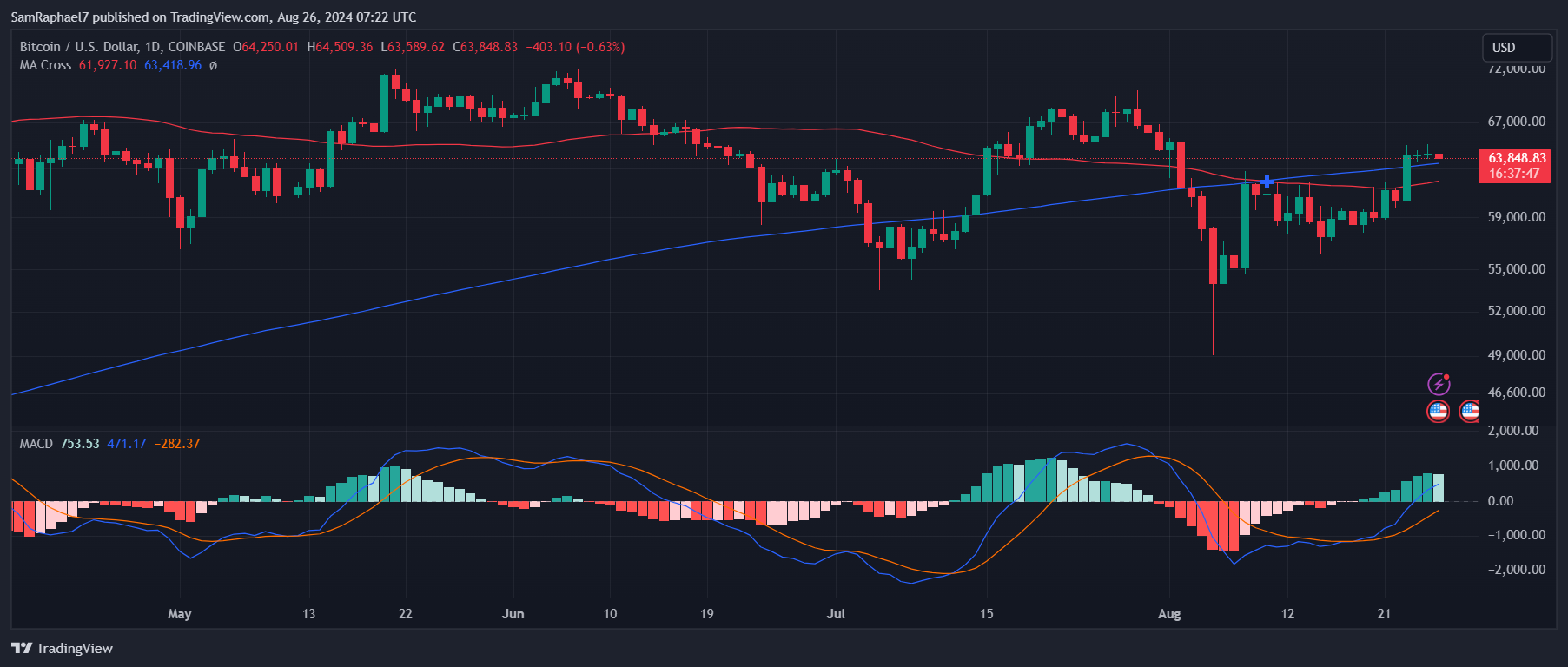The width and height of the screenshot is (1568, 667).
Task: Click the MA Cross value 61,927.10
Action: (x=108, y=65)
